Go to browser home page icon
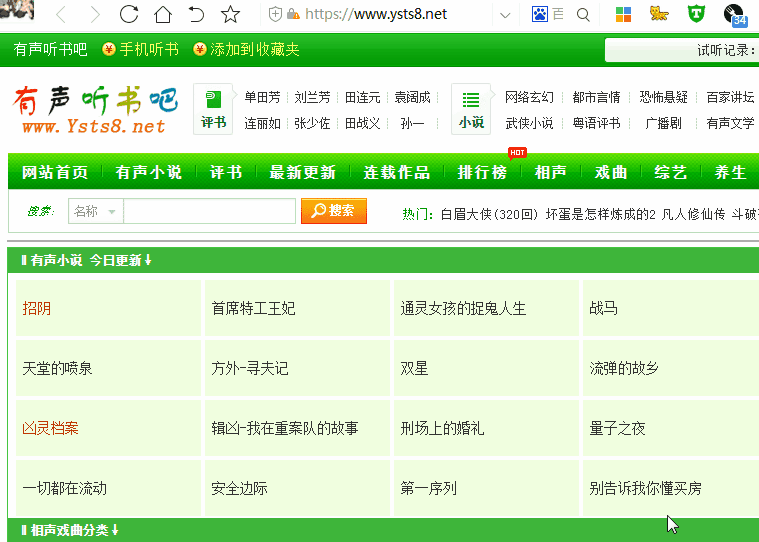759x542 pixels. pyautogui.click(x=163, y=14)
